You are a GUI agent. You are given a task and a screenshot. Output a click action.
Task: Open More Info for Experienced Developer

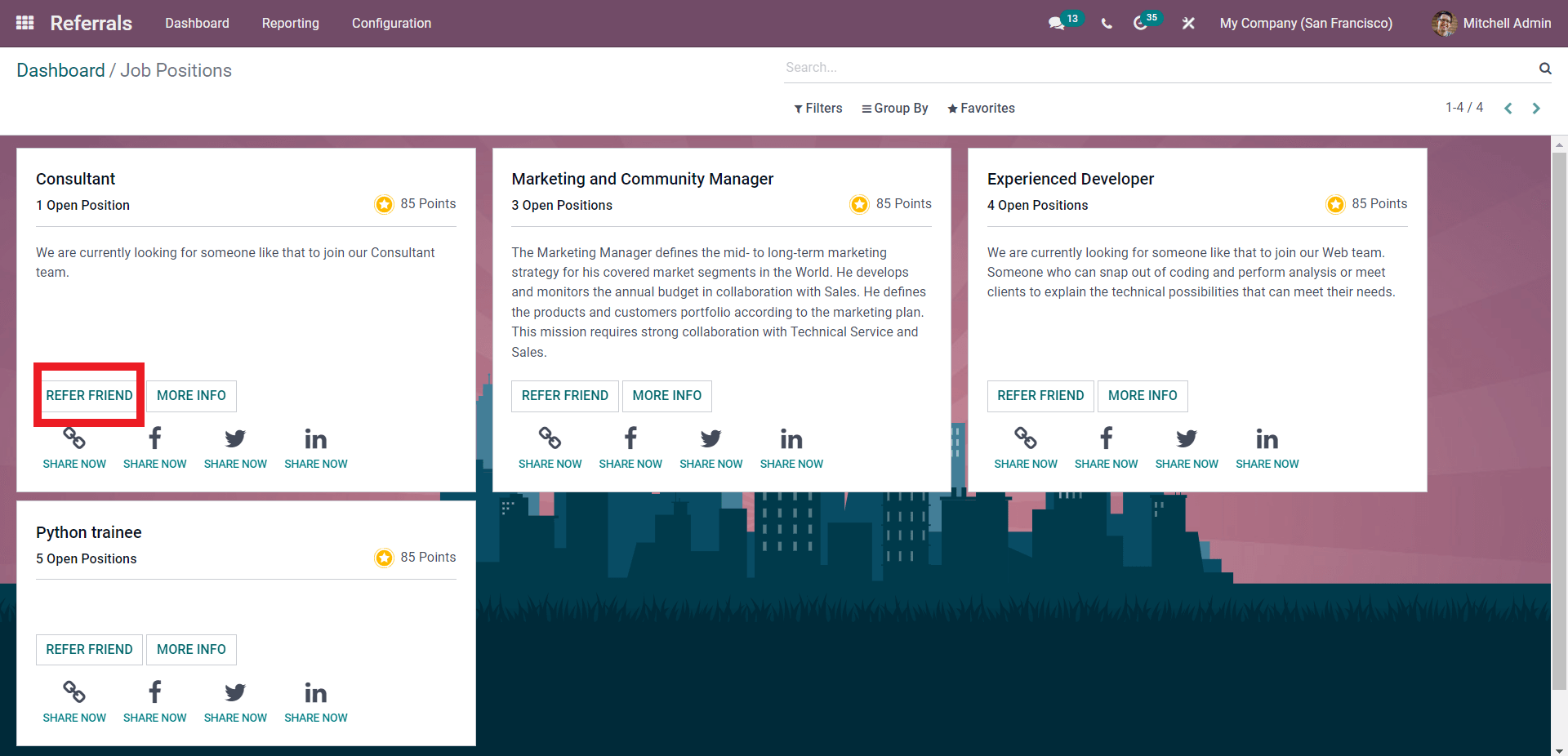tap(1143, 396)
